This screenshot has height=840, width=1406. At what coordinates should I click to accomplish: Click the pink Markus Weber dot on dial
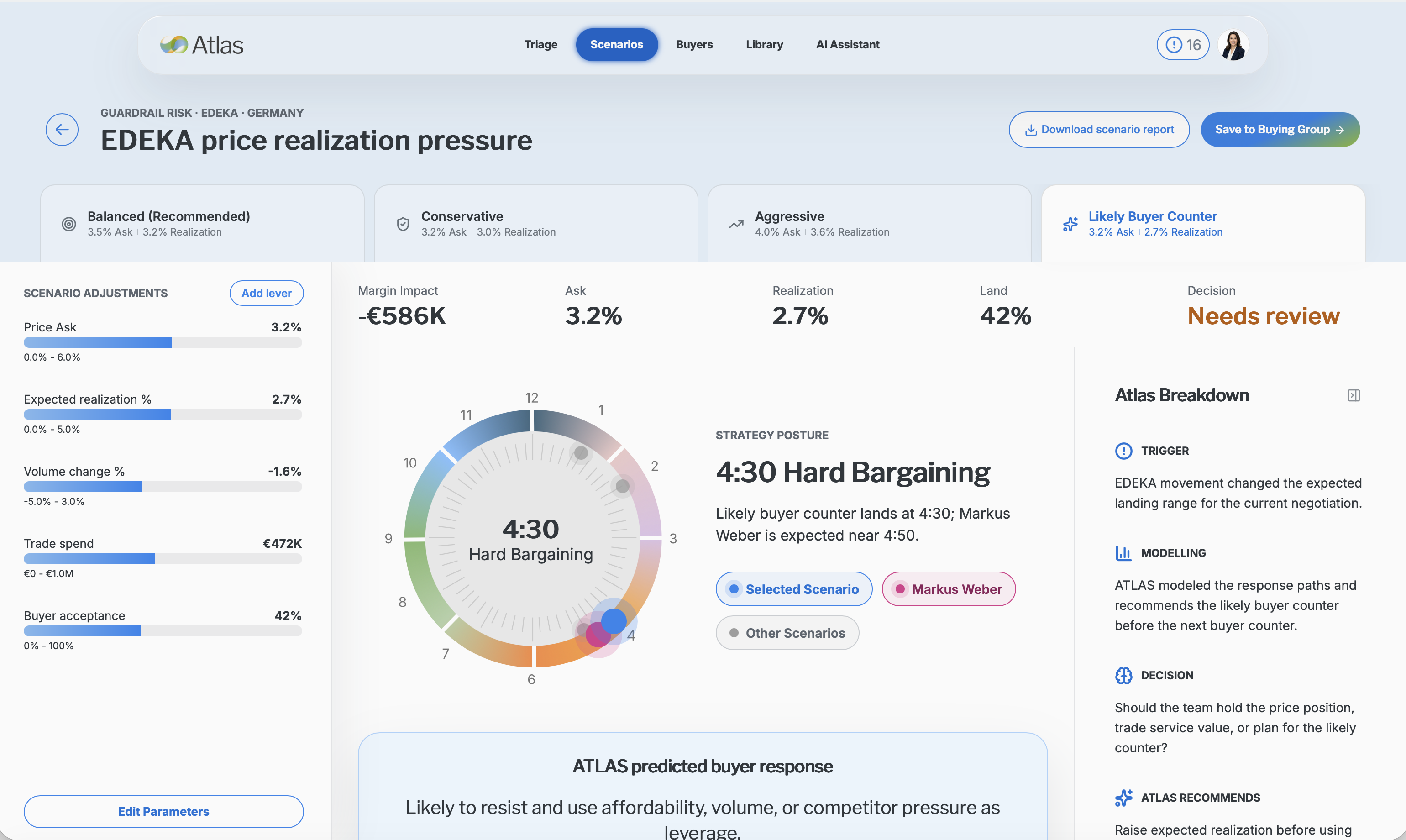[598, 634]
